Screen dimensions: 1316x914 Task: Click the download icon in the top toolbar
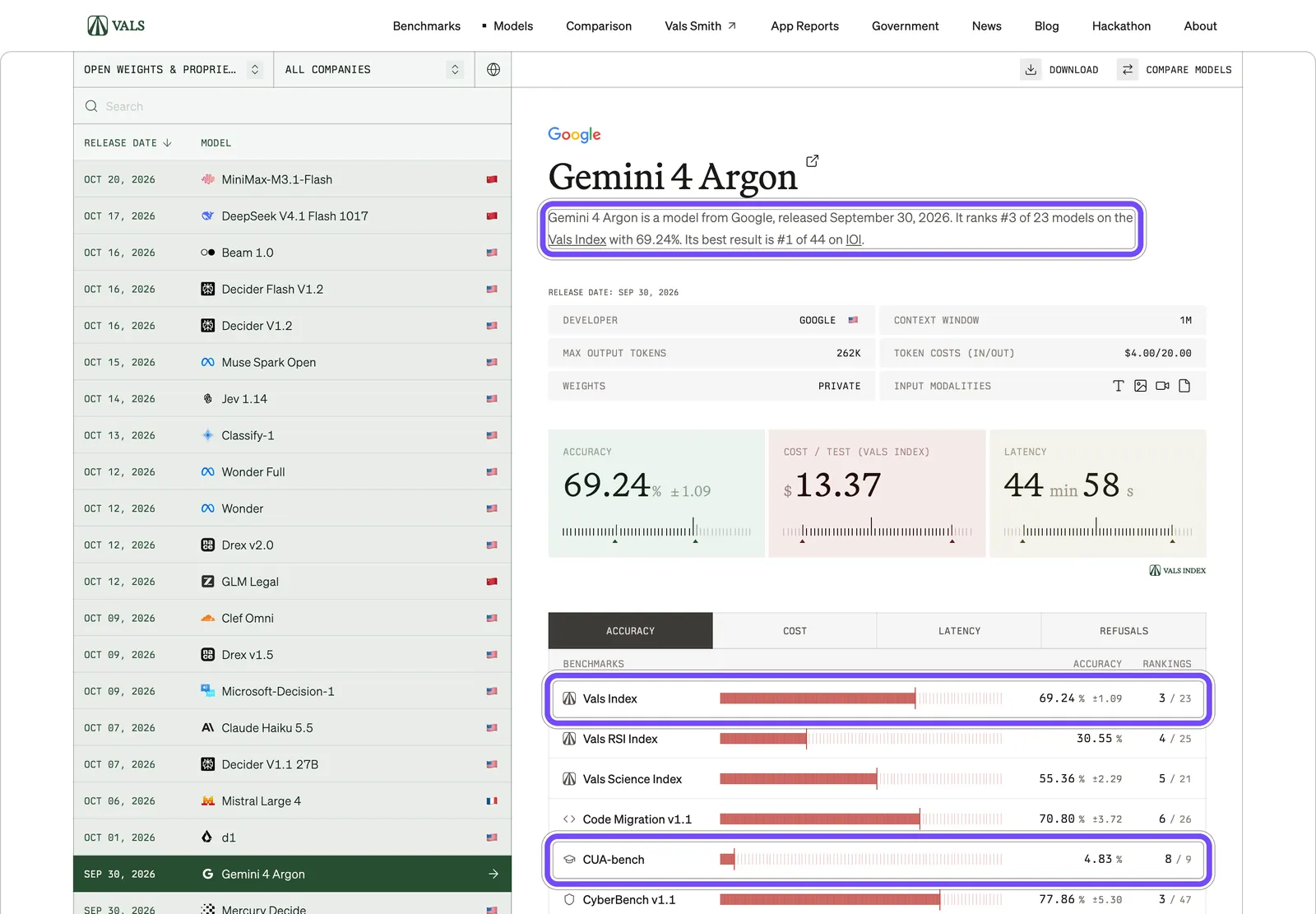[x=1031, y=70]
